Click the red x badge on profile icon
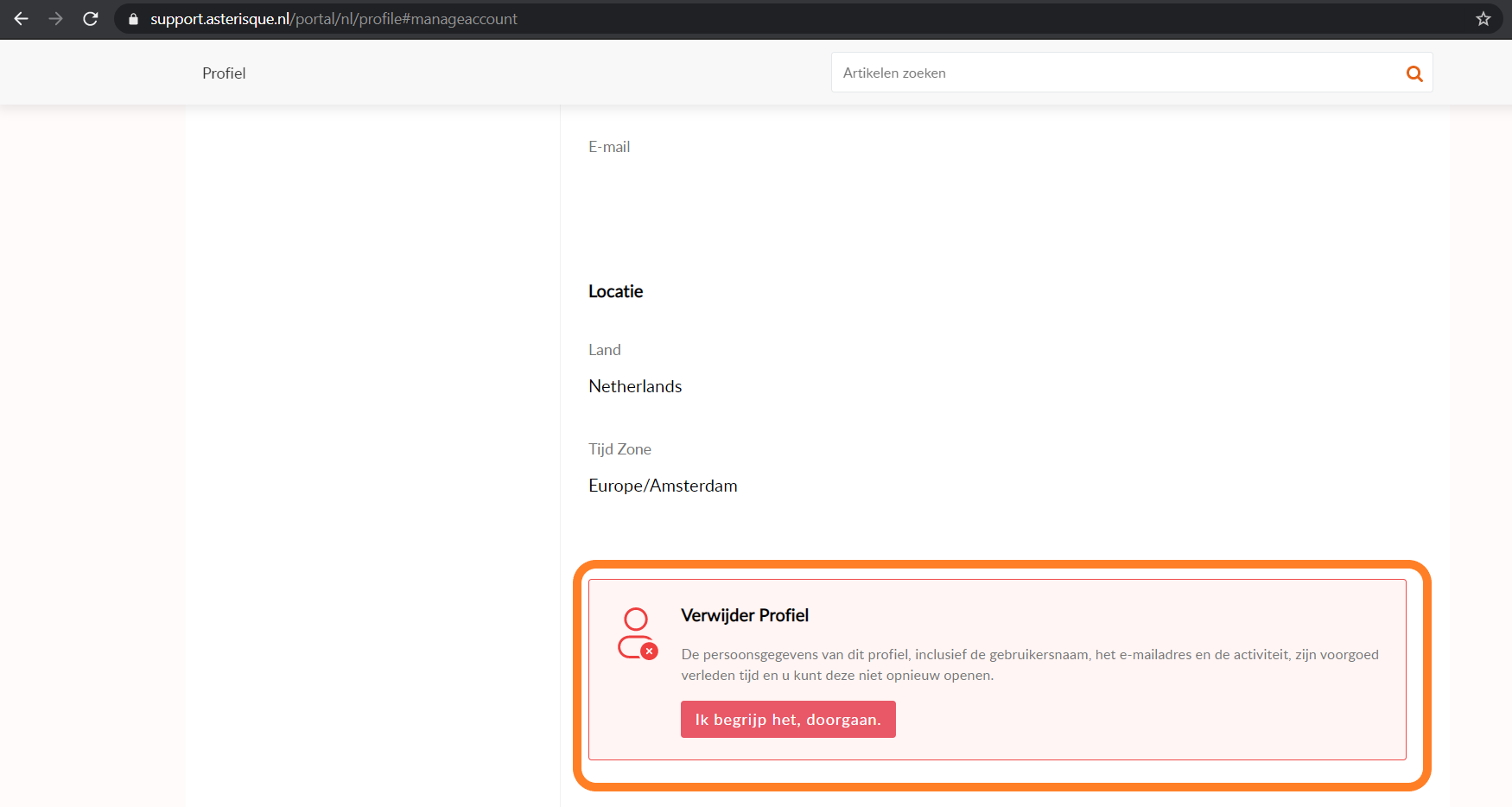Image resolution: width=1512 pixels, height=807 pixels. pos(650,651)
